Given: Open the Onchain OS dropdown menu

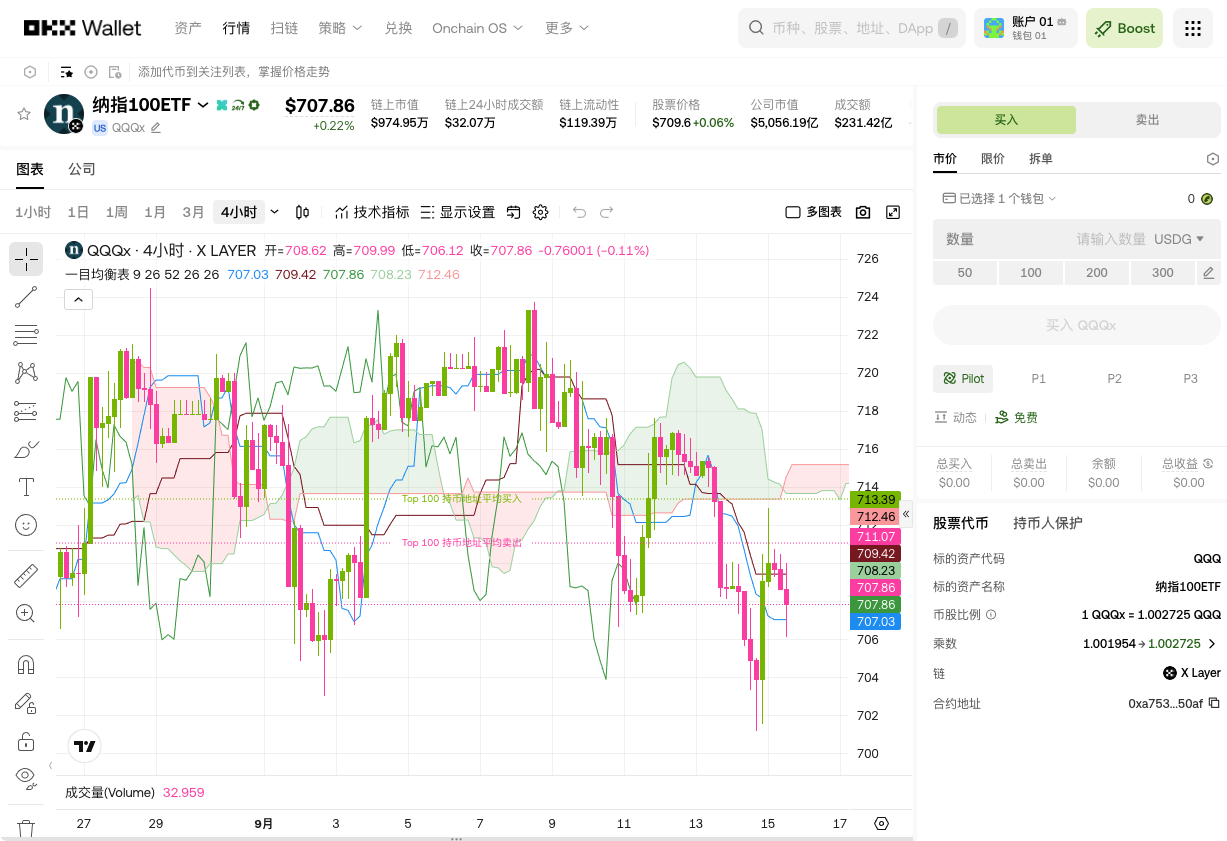Looking at the screenshot, I should coord(478,28).
